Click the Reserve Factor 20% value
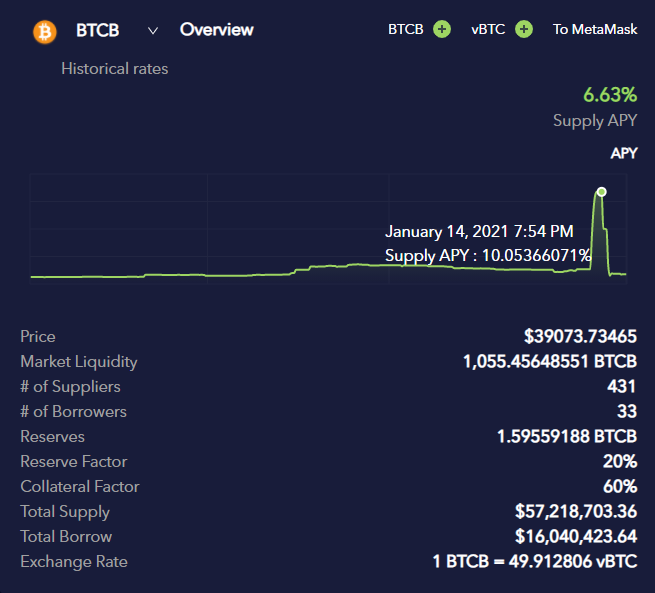655x593 pixels. [620, 461]
